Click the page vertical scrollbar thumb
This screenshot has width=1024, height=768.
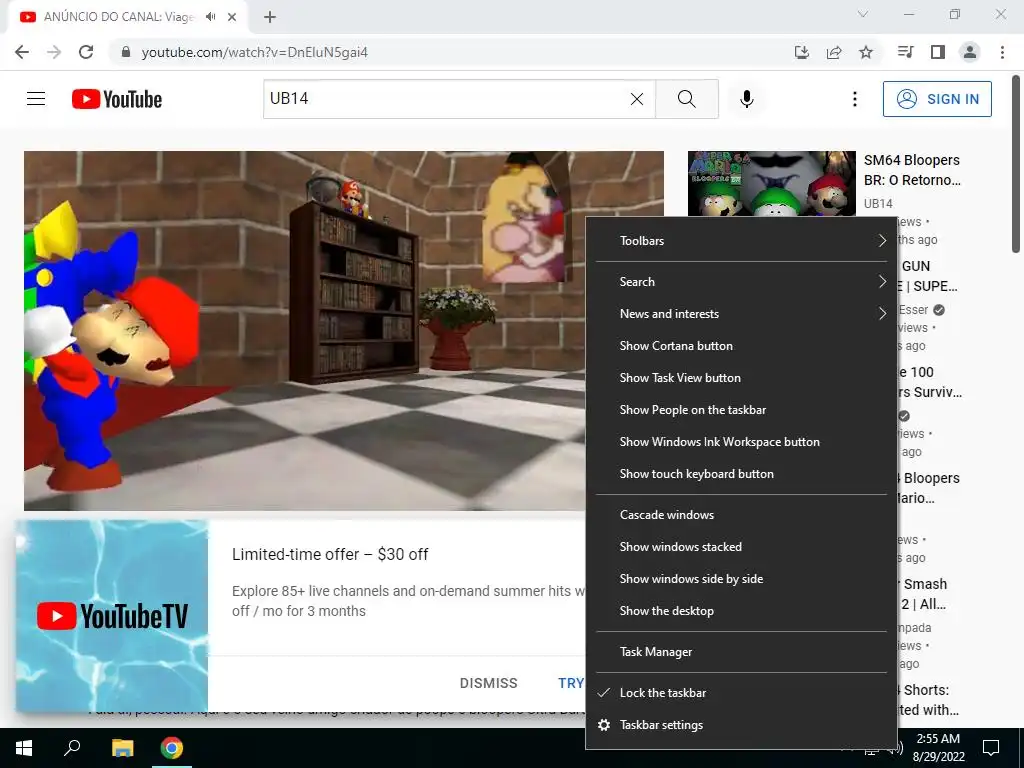click(1016, 163)
